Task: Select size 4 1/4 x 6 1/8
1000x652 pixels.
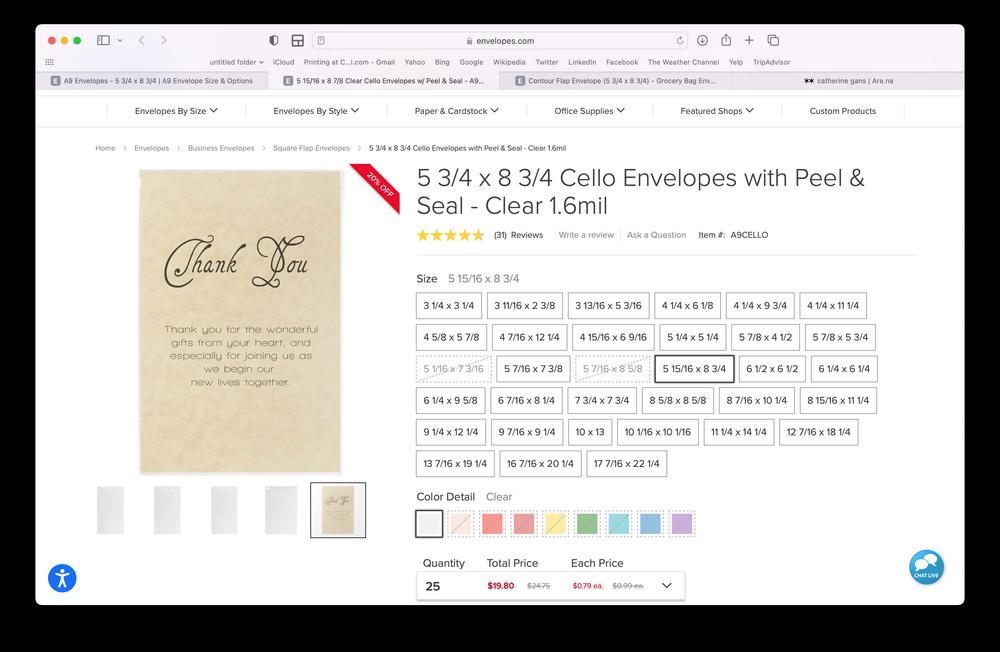Action: 688,306
